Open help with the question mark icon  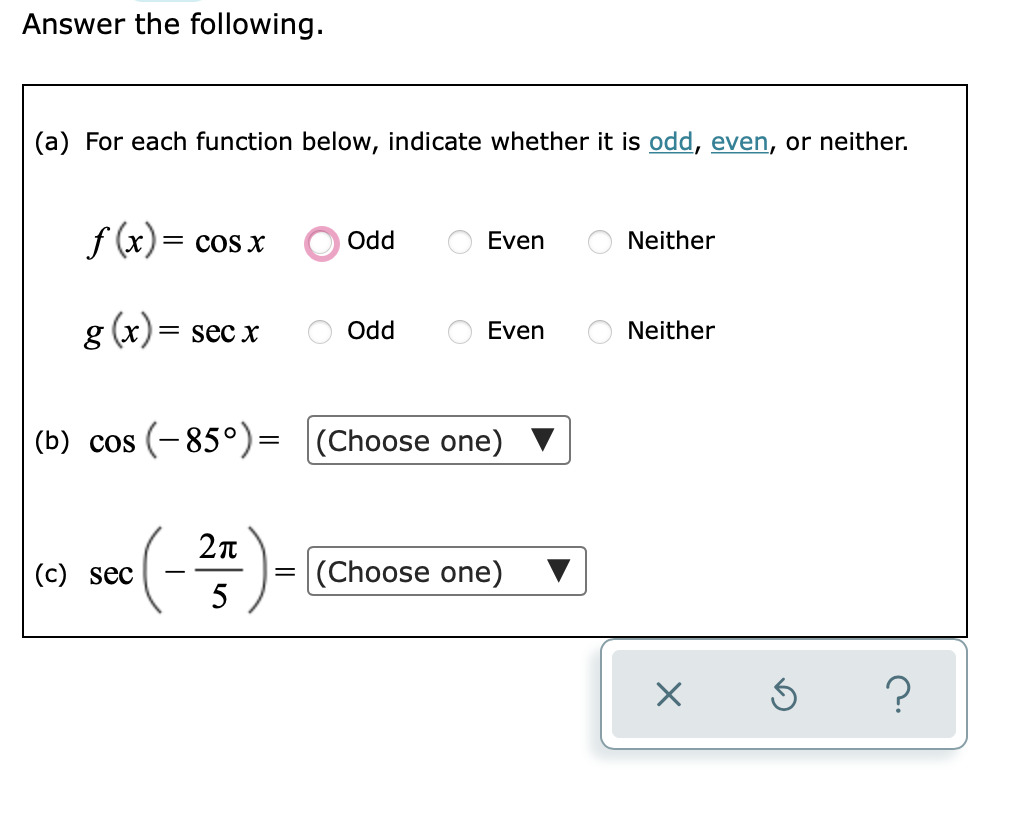[898, 695]
